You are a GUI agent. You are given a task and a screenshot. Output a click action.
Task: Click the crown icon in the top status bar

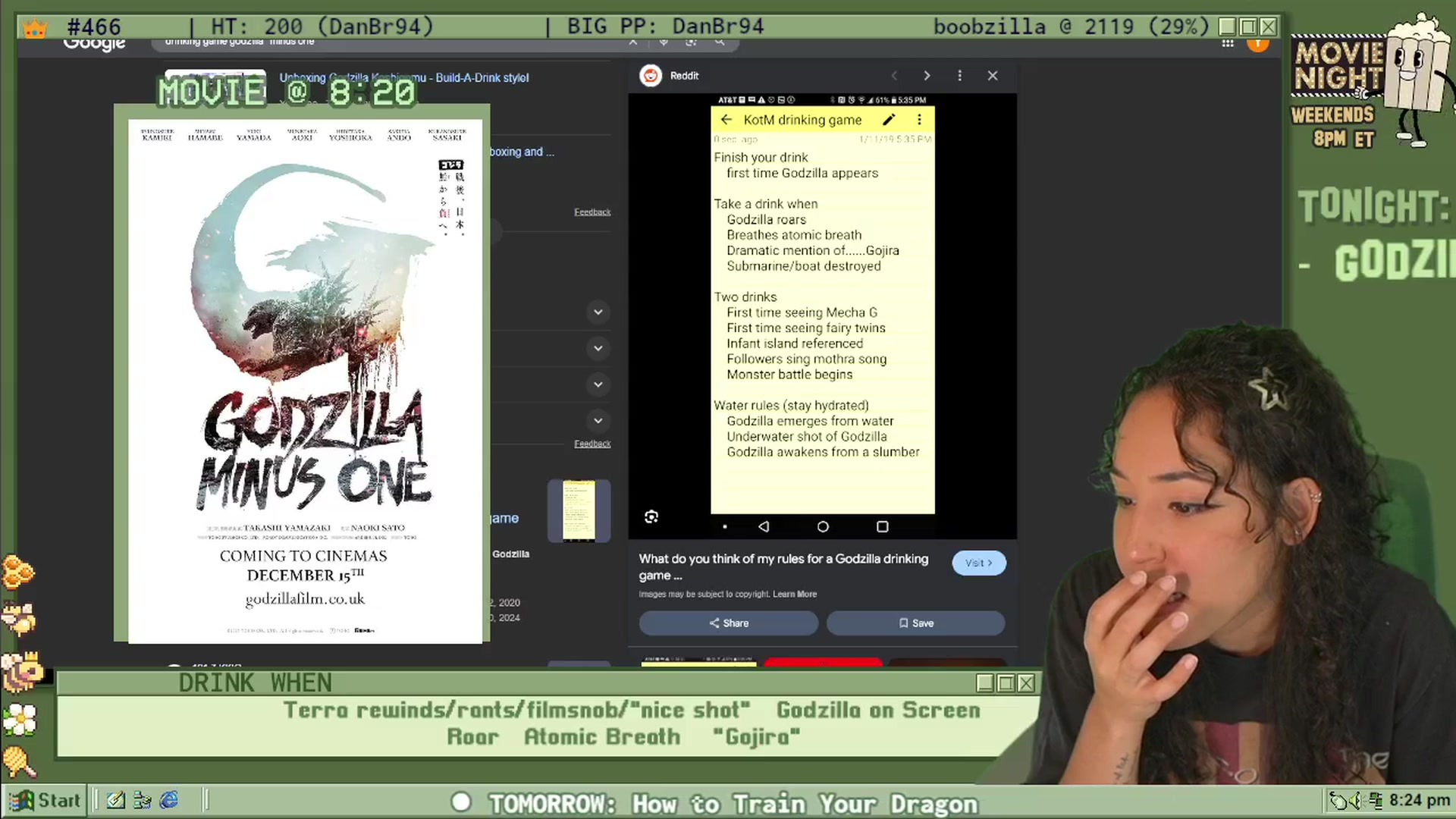point(35,29)
